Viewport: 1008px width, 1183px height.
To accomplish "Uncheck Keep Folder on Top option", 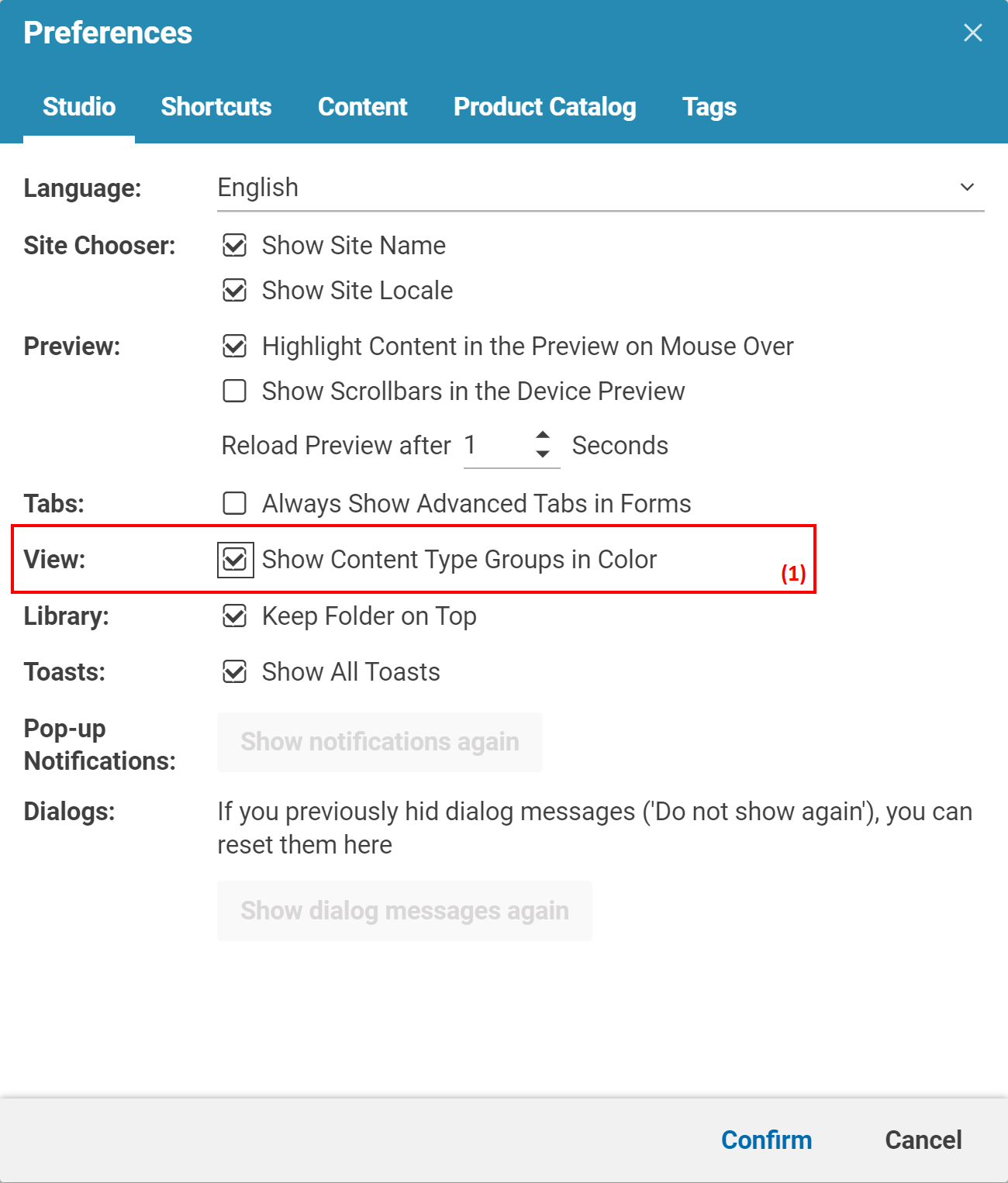I will (235, 616).
